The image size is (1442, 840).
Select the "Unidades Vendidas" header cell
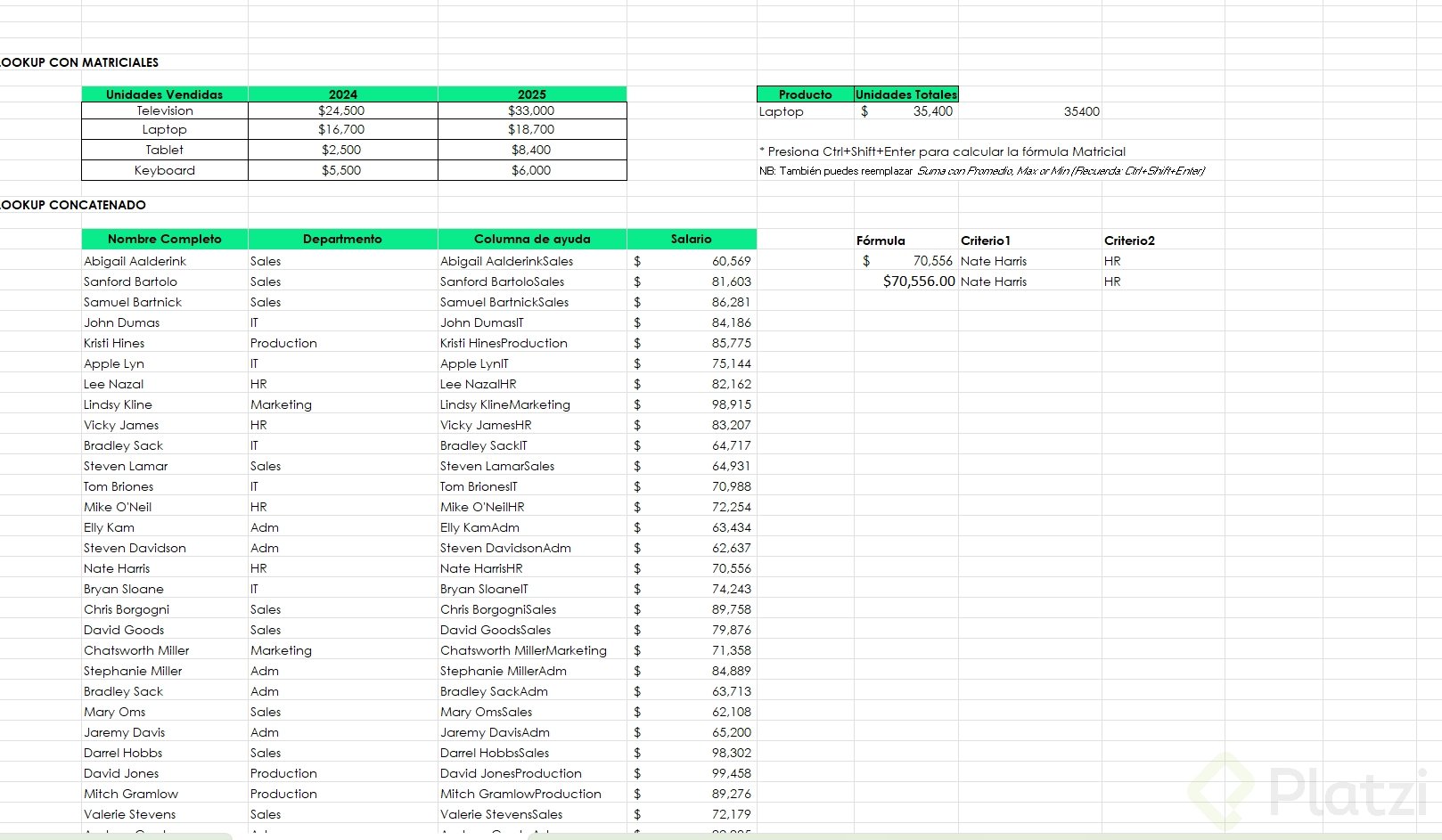click(165, 94)
